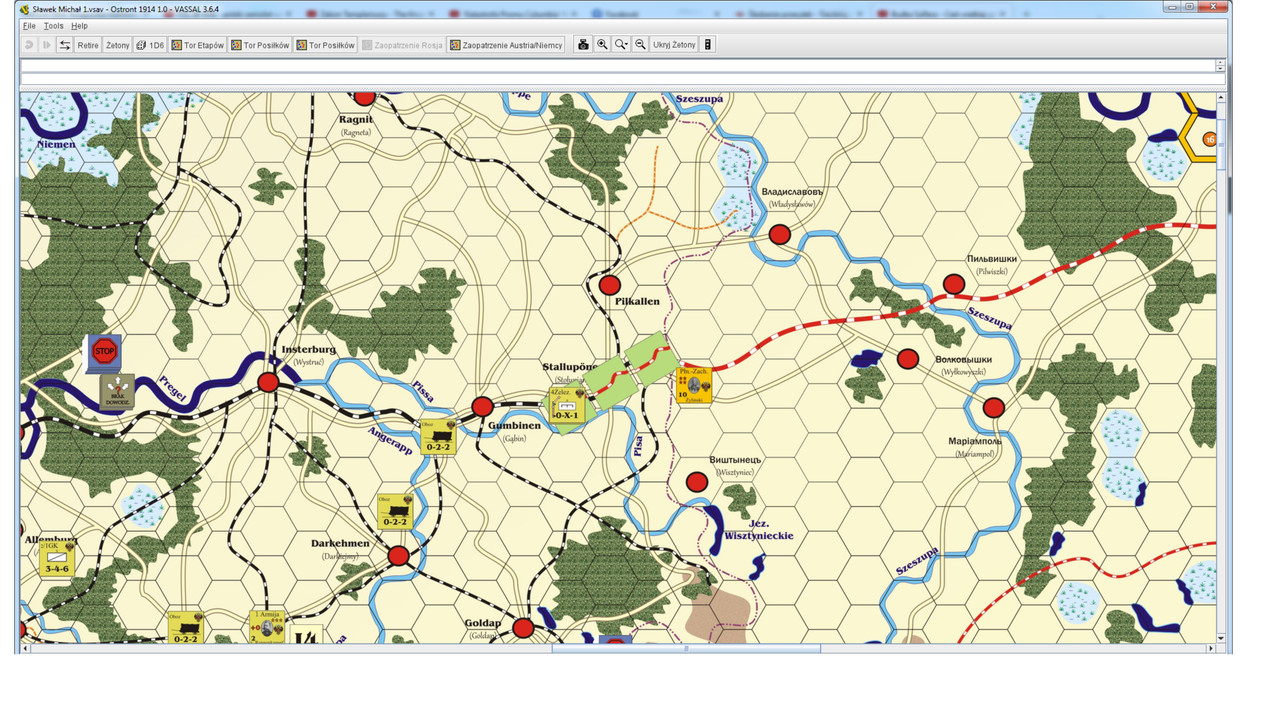1280x717 pixels.
Task: Click the zoom in magnifier icon
Action: click(x=602, y=45)
